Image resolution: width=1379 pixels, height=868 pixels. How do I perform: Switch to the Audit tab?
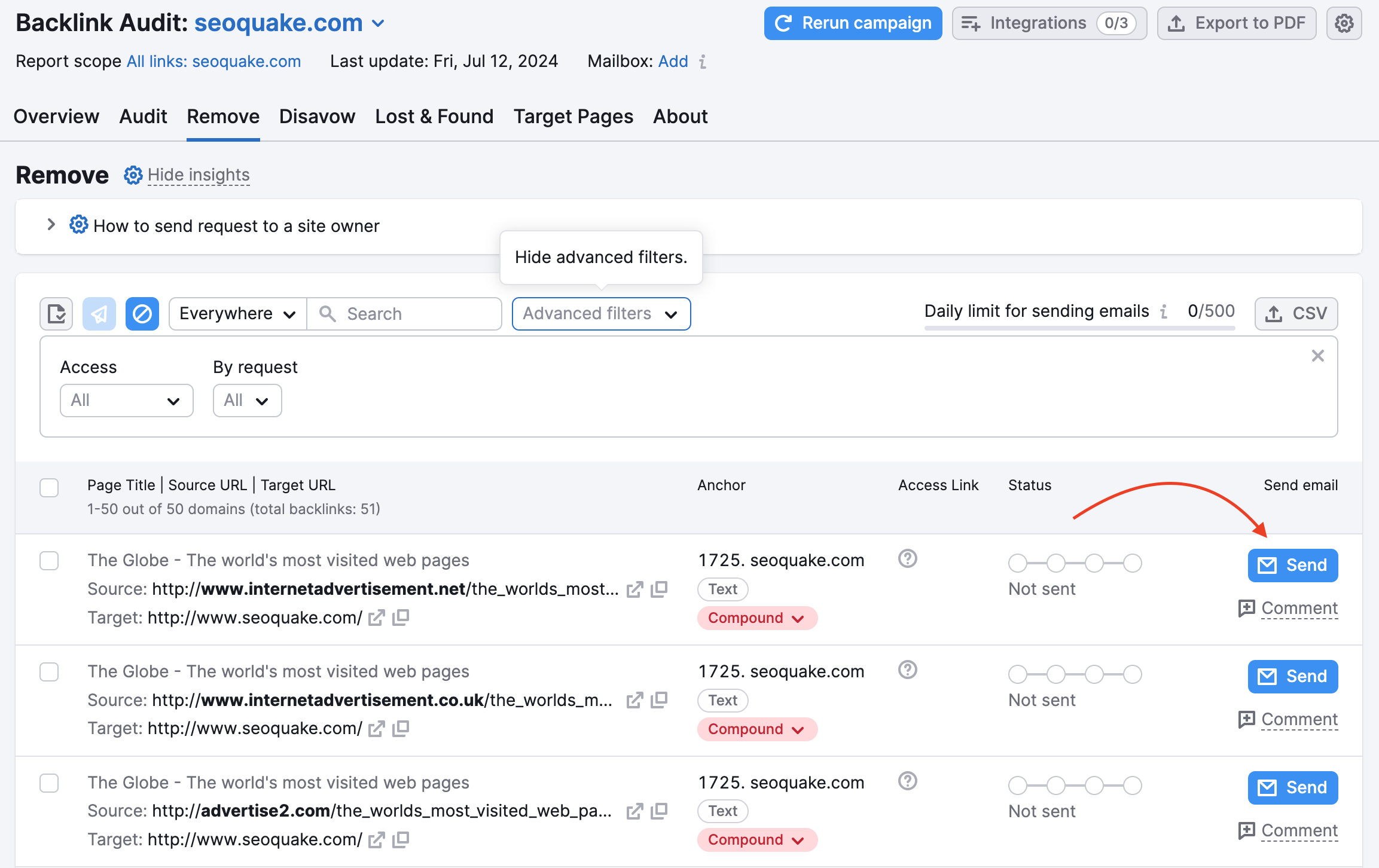143,117
